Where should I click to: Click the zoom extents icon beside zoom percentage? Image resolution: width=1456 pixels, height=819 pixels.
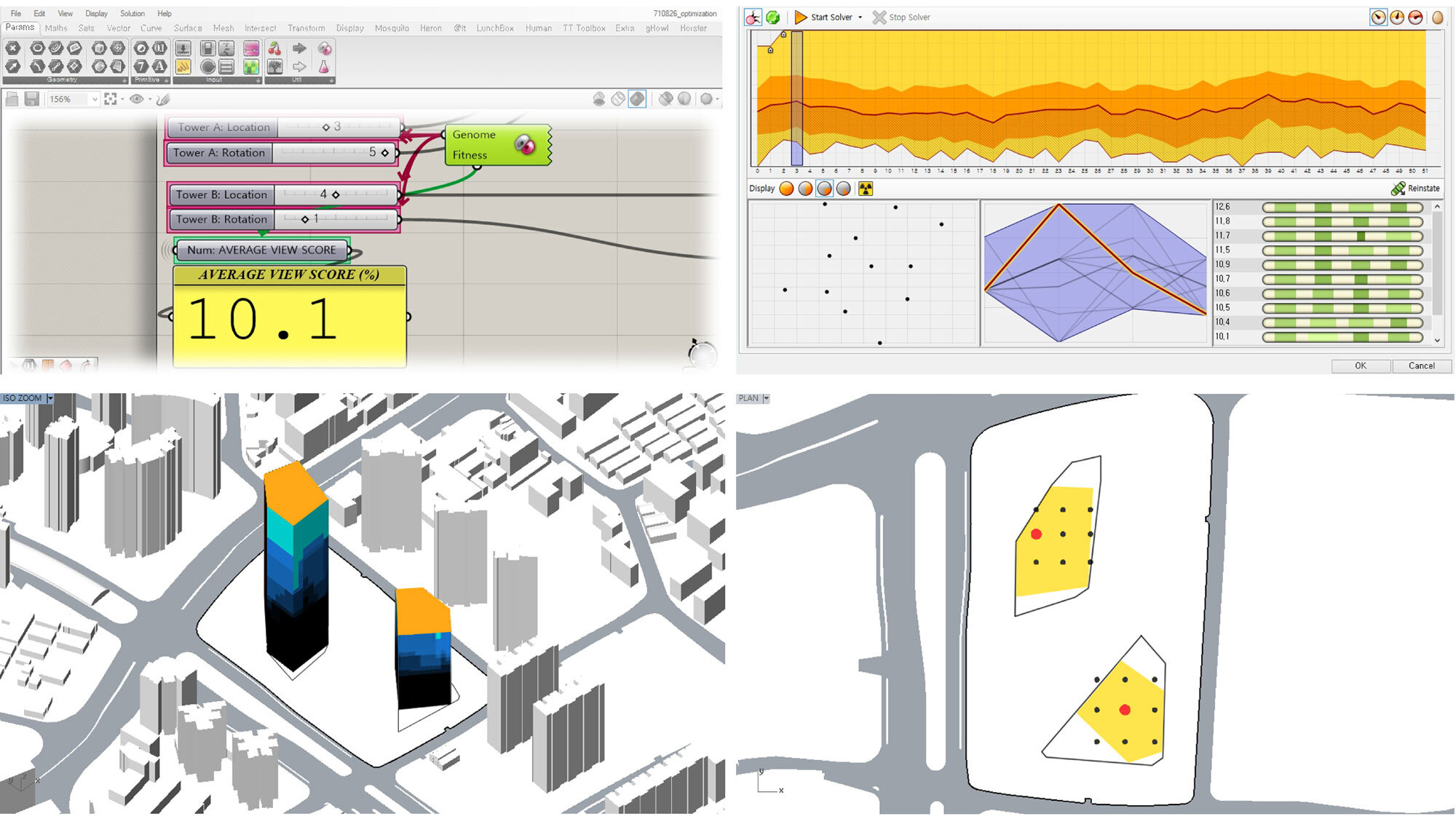click(x=111, y=99)
